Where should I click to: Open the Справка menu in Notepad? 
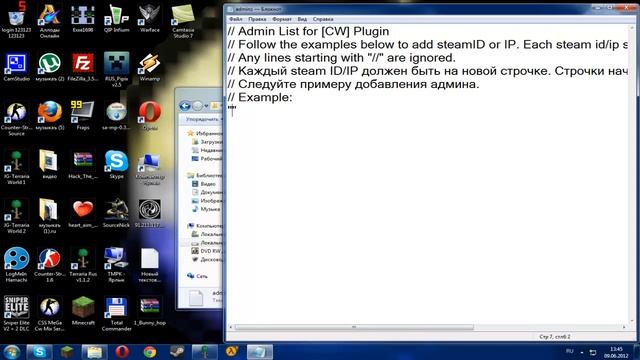[x=323, y=19]
